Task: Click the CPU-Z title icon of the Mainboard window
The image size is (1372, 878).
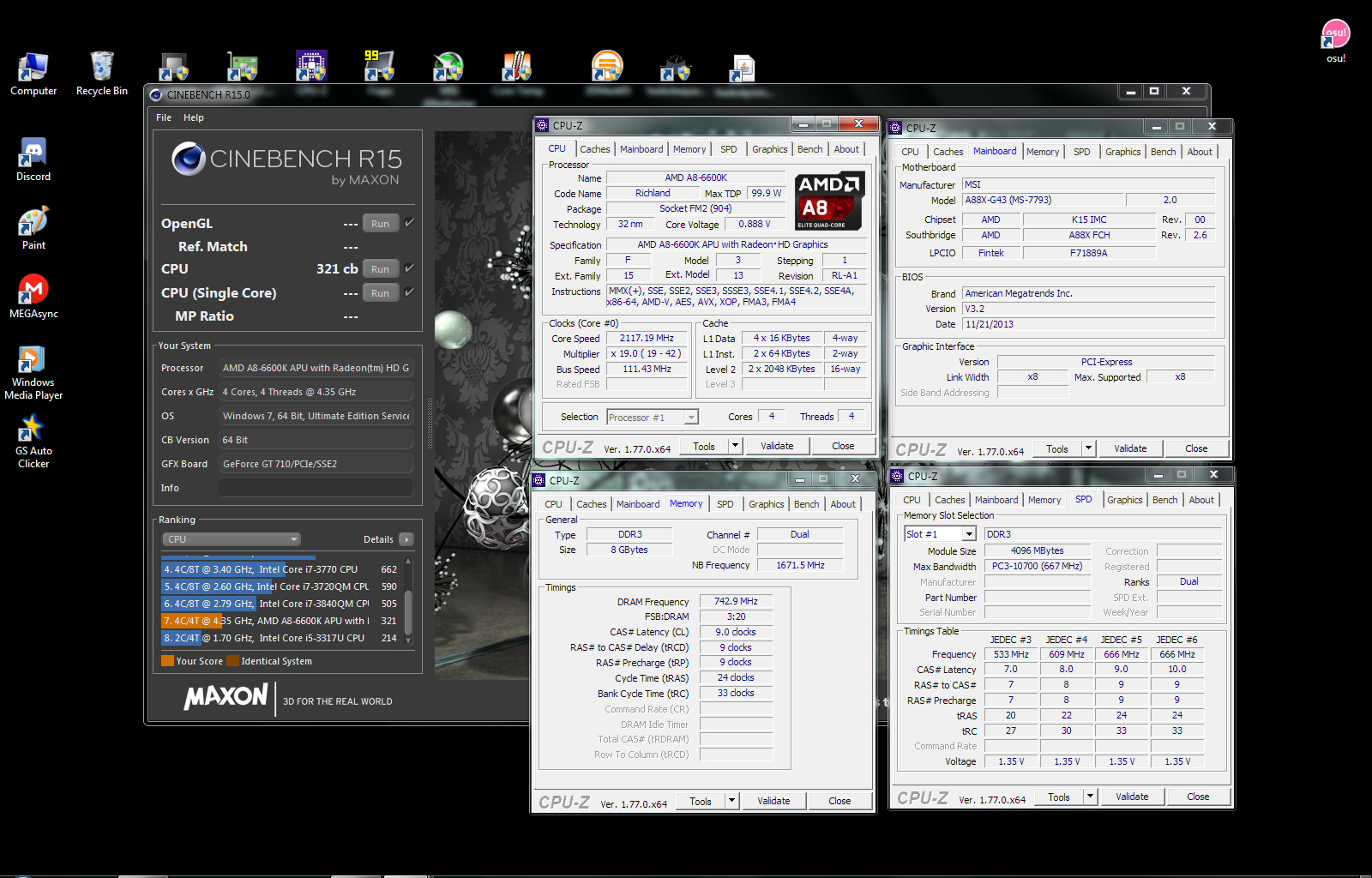Action: pyautogui.click(x=896, y=128)
